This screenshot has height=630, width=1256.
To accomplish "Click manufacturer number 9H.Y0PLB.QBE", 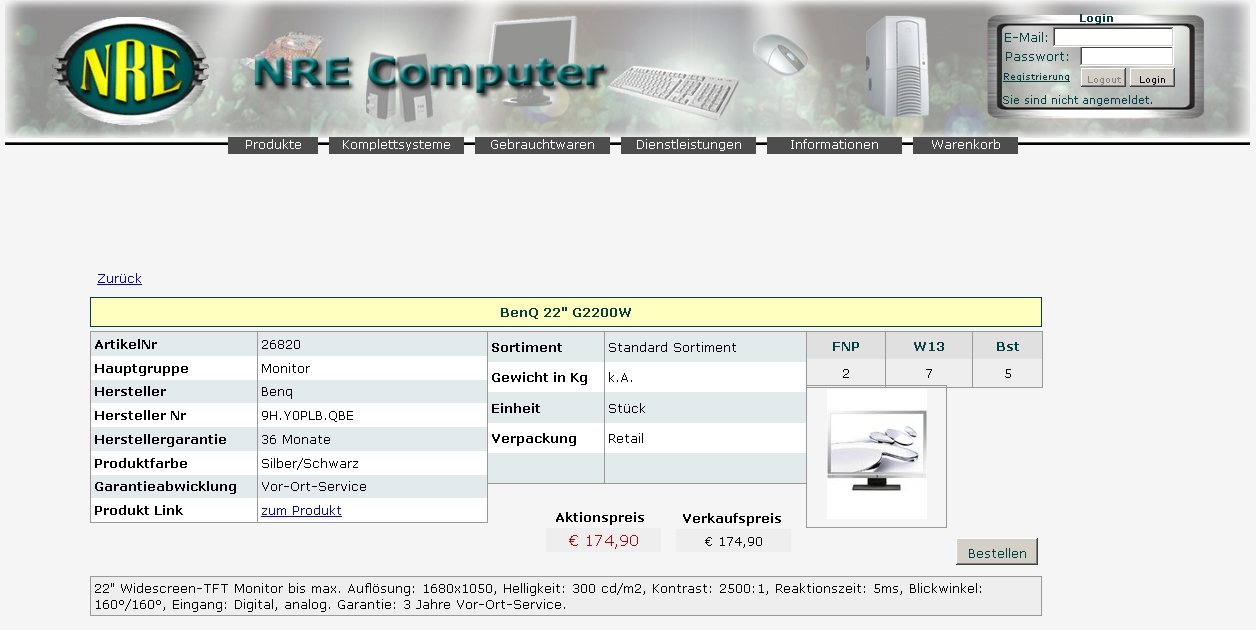I will pos(307,416).
